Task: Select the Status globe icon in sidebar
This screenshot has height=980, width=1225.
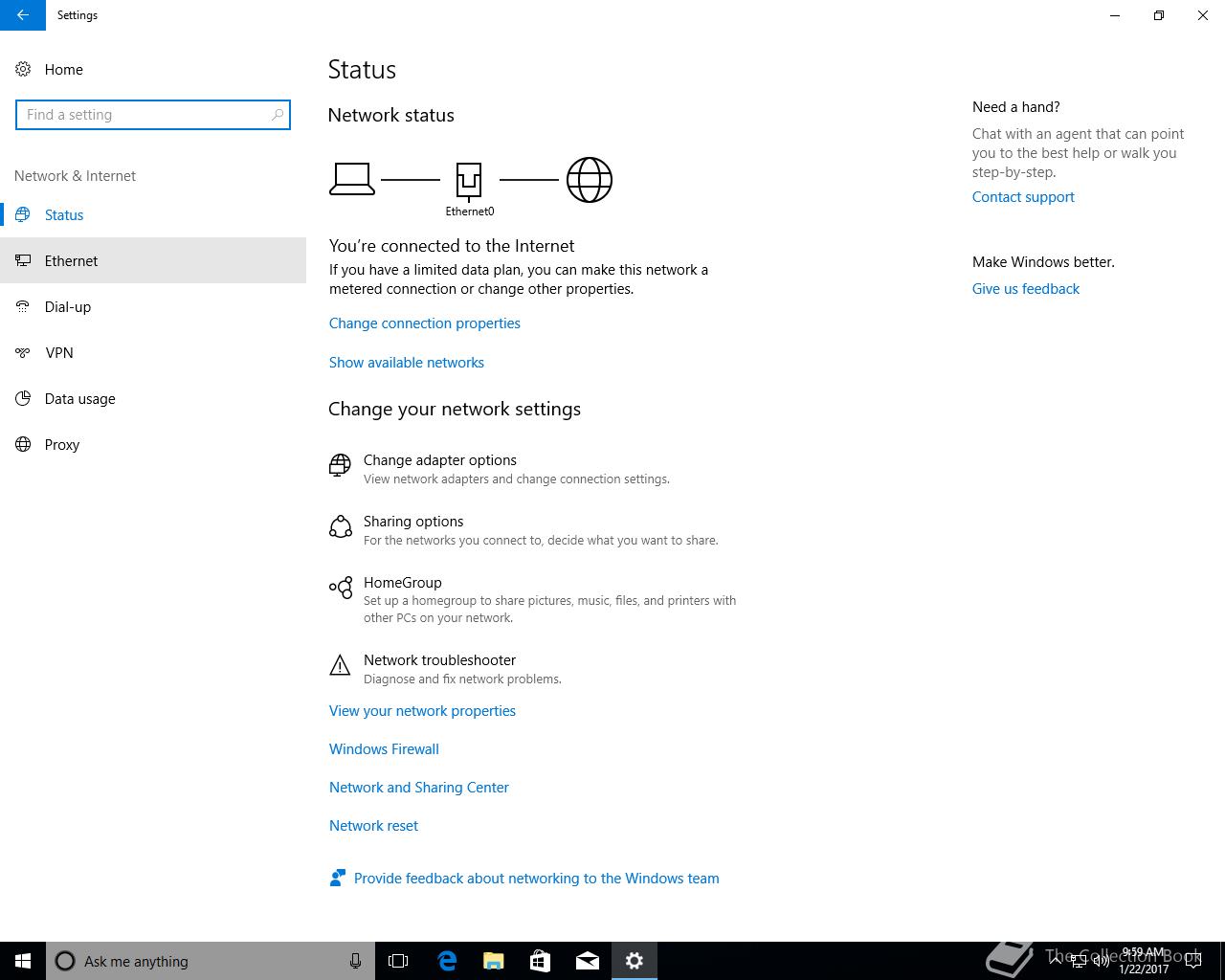Action: pos(23,214)
